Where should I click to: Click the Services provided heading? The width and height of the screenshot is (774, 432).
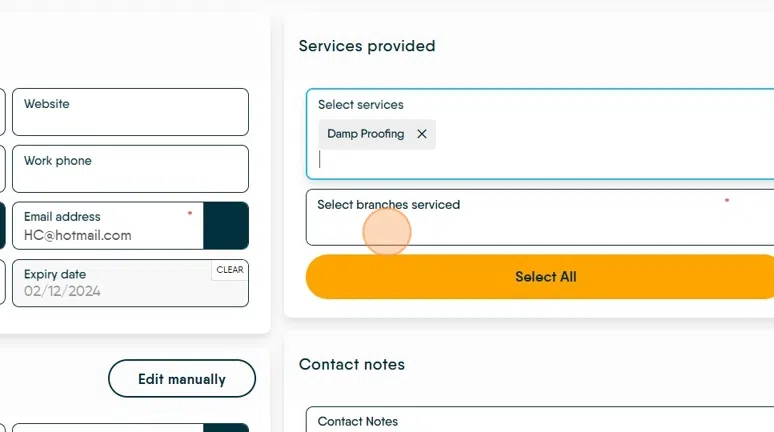(367, 46)
